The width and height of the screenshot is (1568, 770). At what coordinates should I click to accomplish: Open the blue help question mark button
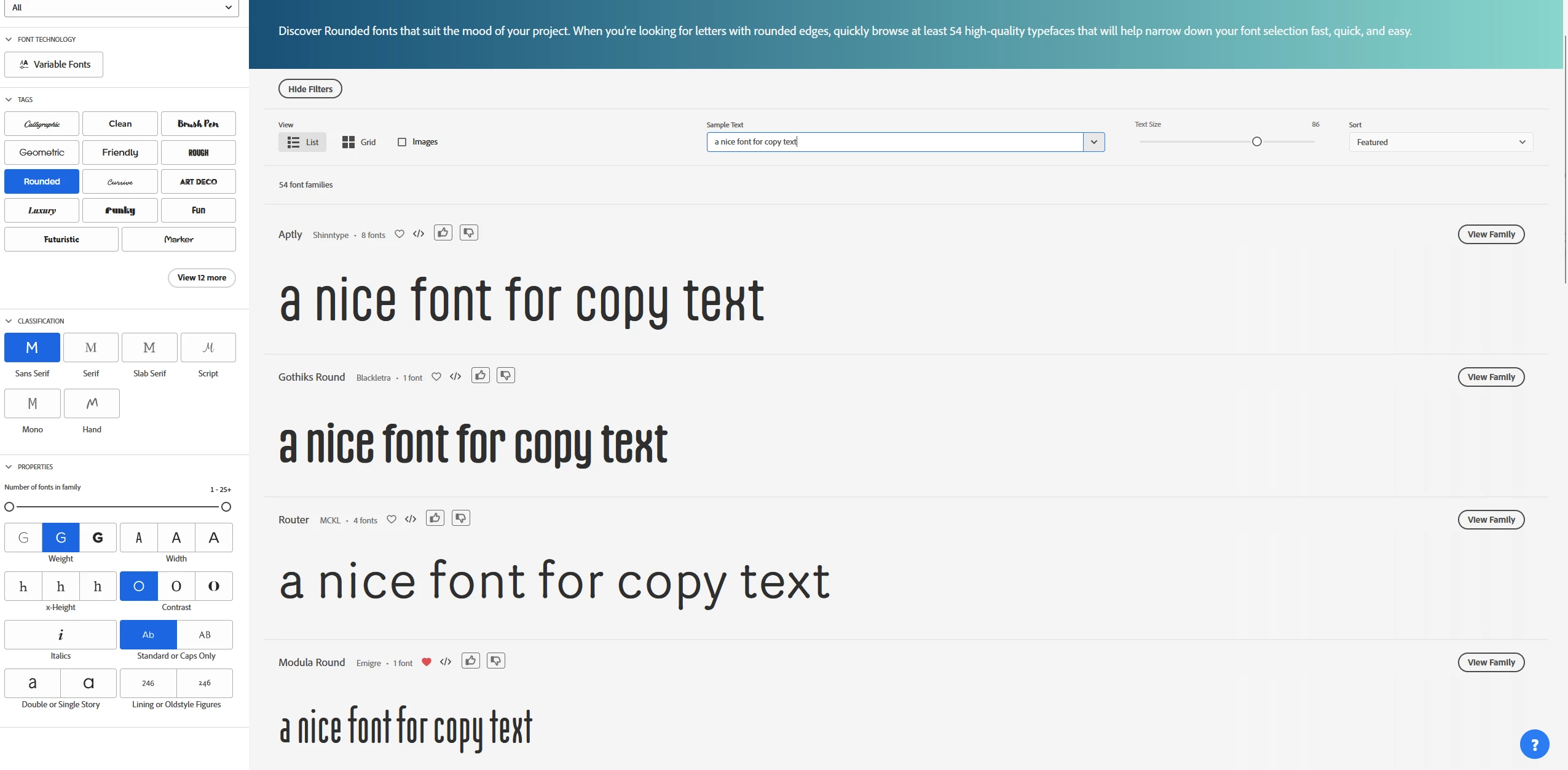pos(1534,745)
